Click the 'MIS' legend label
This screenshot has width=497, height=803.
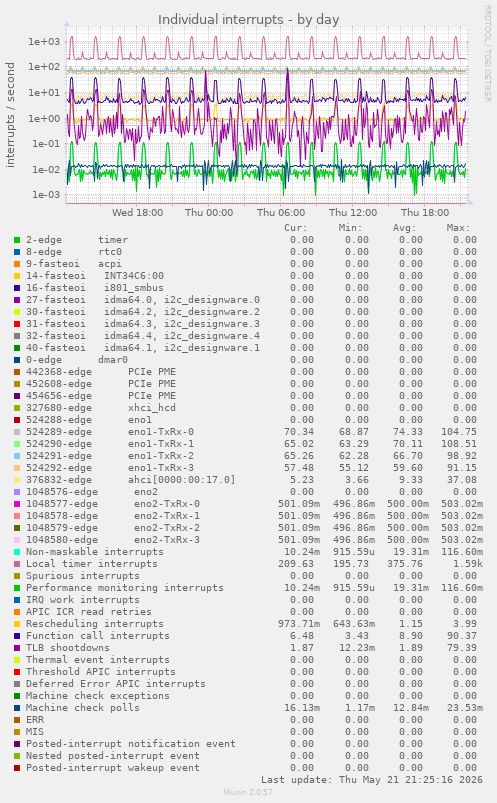tap(35, 732)
